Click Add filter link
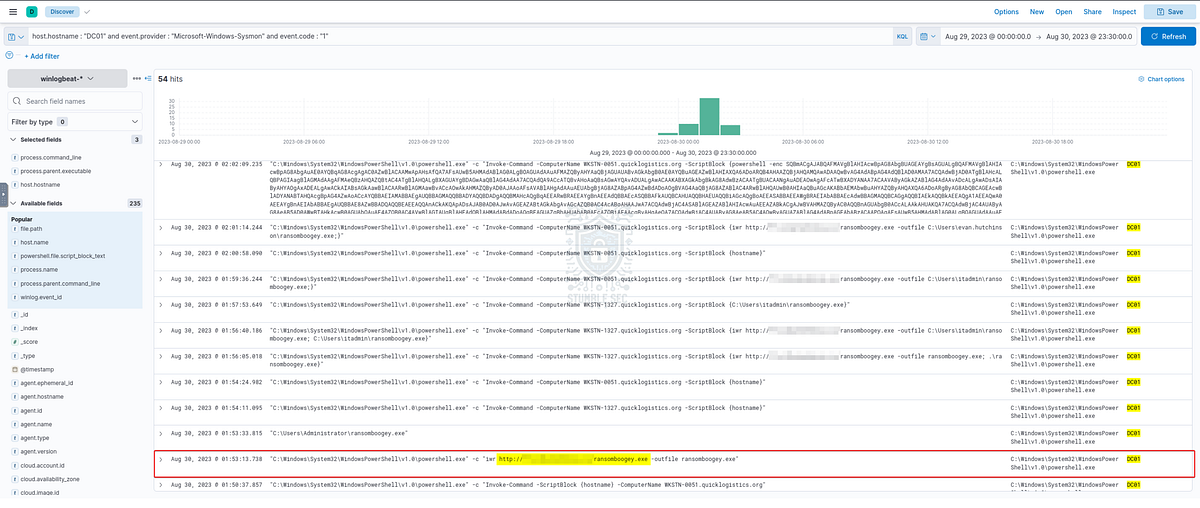 click(x=41, y=56)
